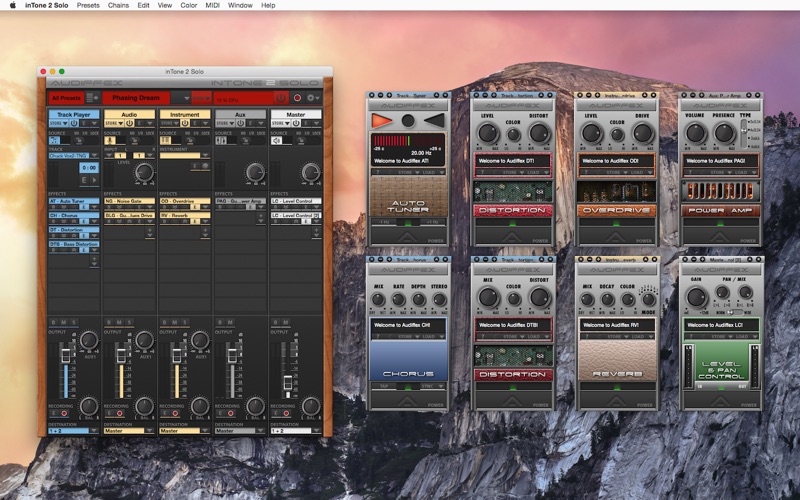Viewport: 800px width, 500px height.
Task: Click the Level knob on the Overdrive pedal
Action: (x=592, y=133)
